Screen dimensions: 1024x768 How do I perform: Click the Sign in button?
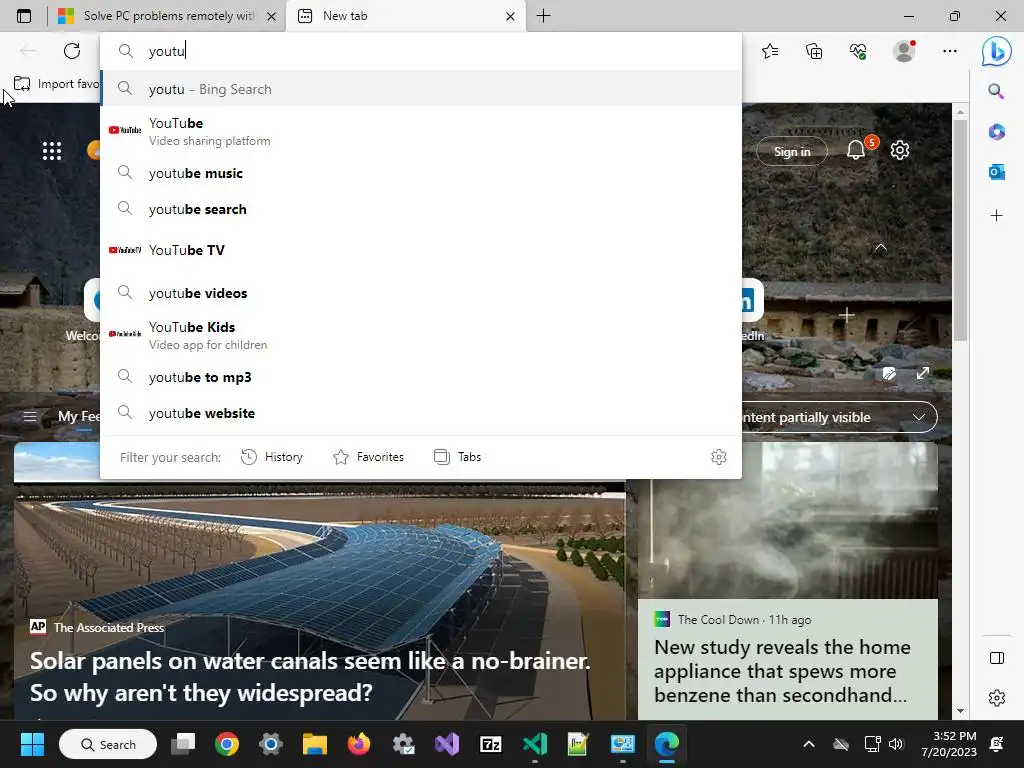(792, 152)
